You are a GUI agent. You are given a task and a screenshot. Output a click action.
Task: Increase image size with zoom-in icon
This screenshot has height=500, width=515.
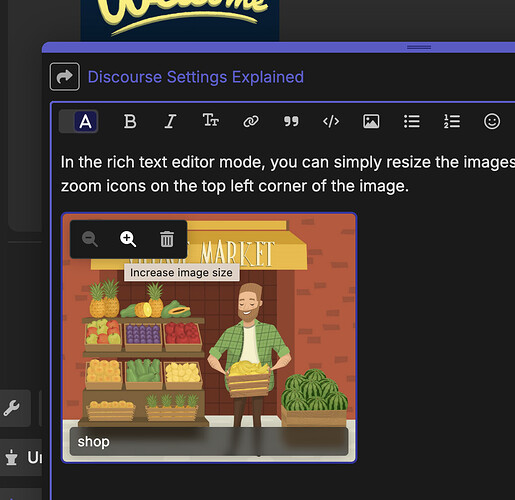pos(128,239)
